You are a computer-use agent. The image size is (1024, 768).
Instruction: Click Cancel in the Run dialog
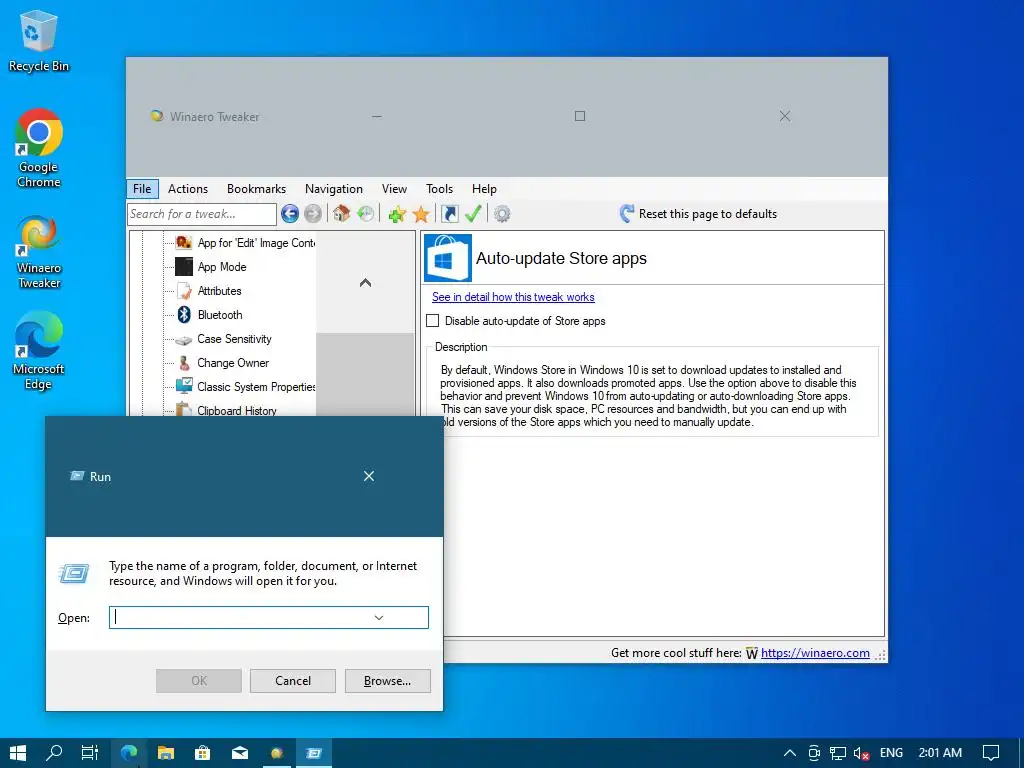point(293,680)
